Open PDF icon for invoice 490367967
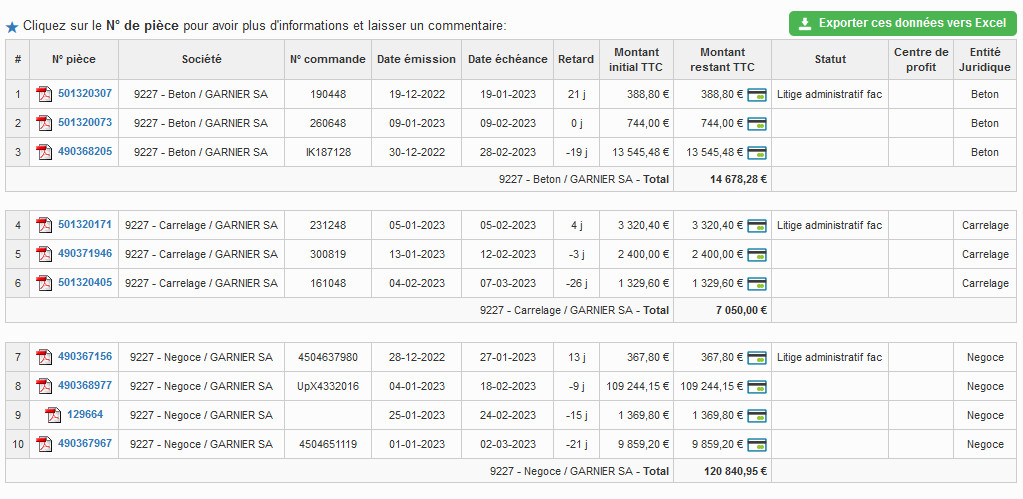This screenshot has width=1023, height=499. (44, 444)
